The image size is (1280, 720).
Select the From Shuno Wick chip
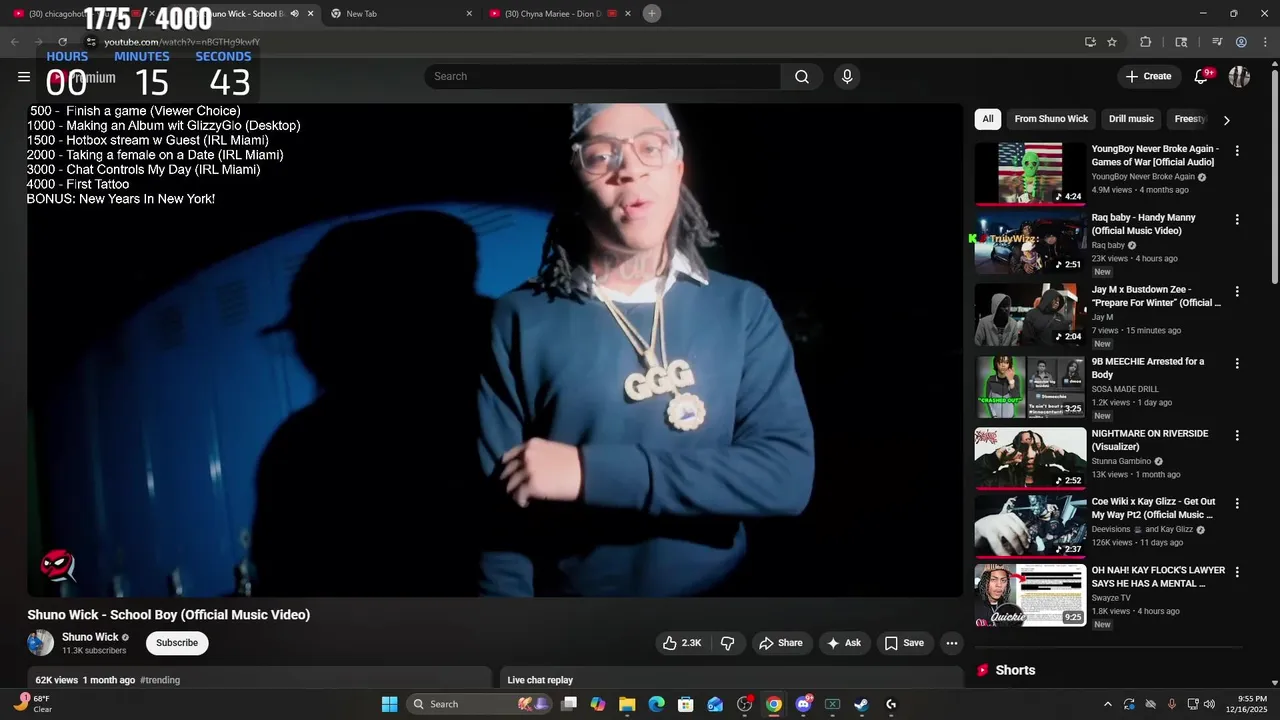(1051, 119)
